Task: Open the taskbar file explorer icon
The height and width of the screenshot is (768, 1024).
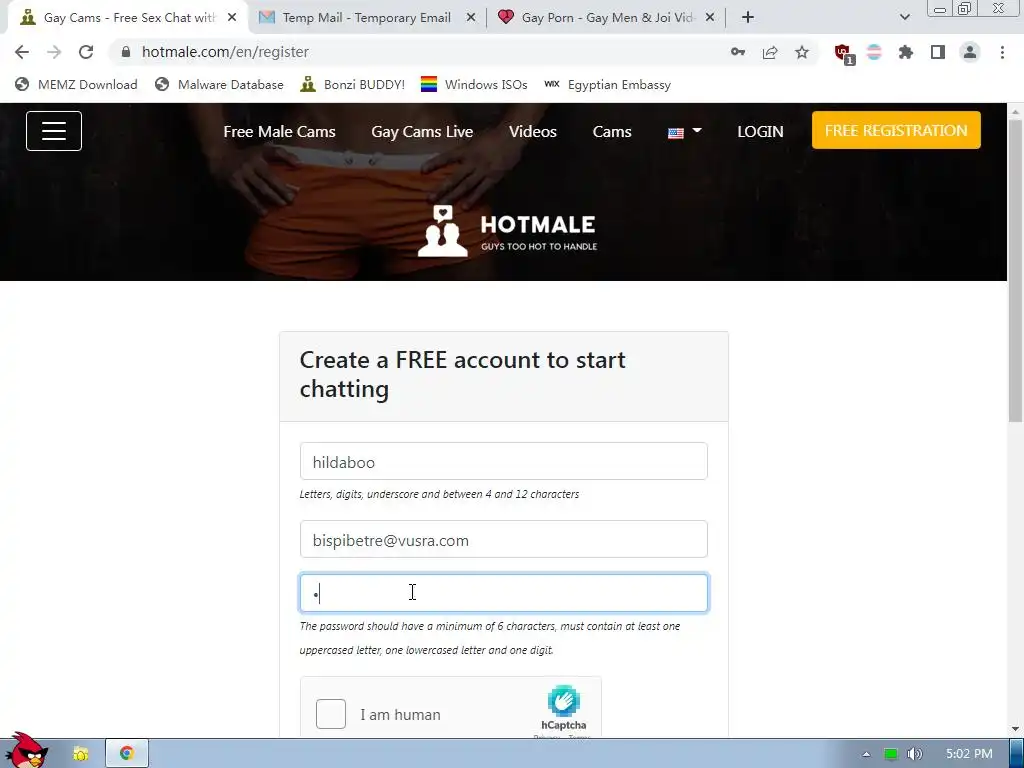Action: (81, 754)
